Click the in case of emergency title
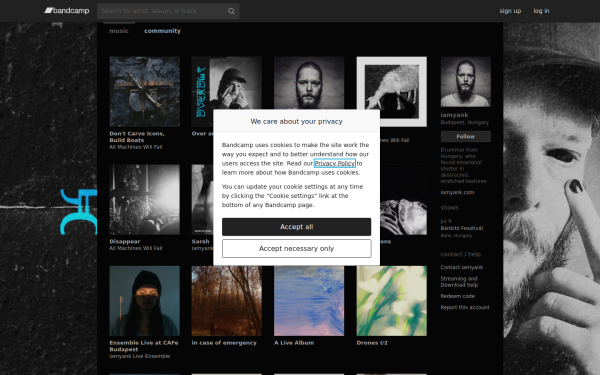Screen dimensions: 600x375 [x=224, y=343]
